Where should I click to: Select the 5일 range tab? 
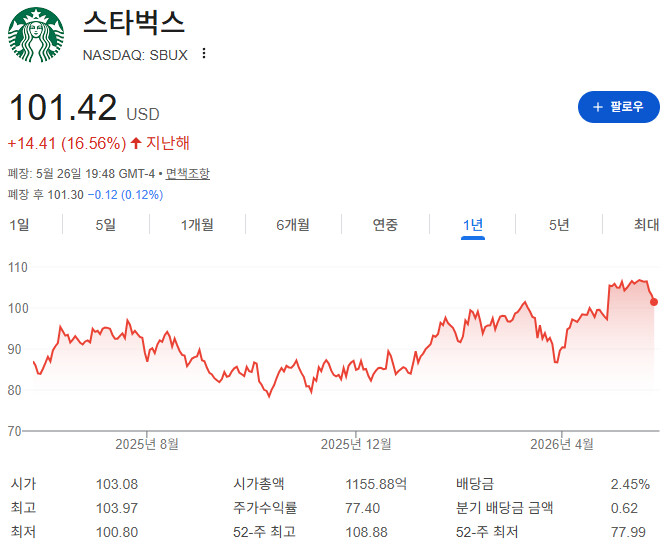(x=105, y=225)
